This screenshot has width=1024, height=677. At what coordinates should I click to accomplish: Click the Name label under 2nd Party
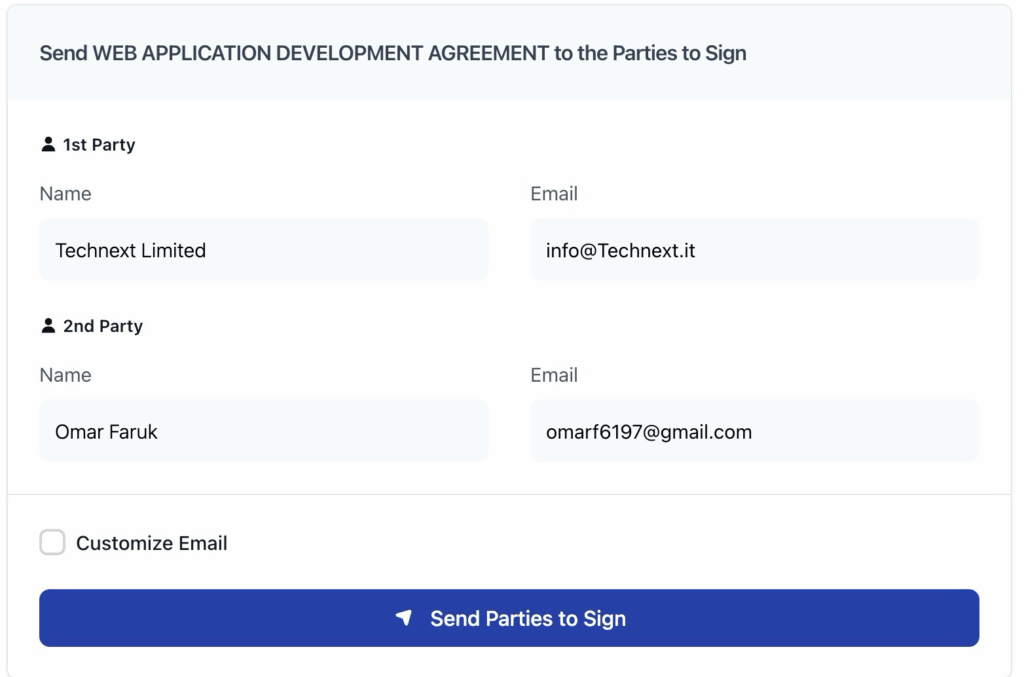pos(65,375)
